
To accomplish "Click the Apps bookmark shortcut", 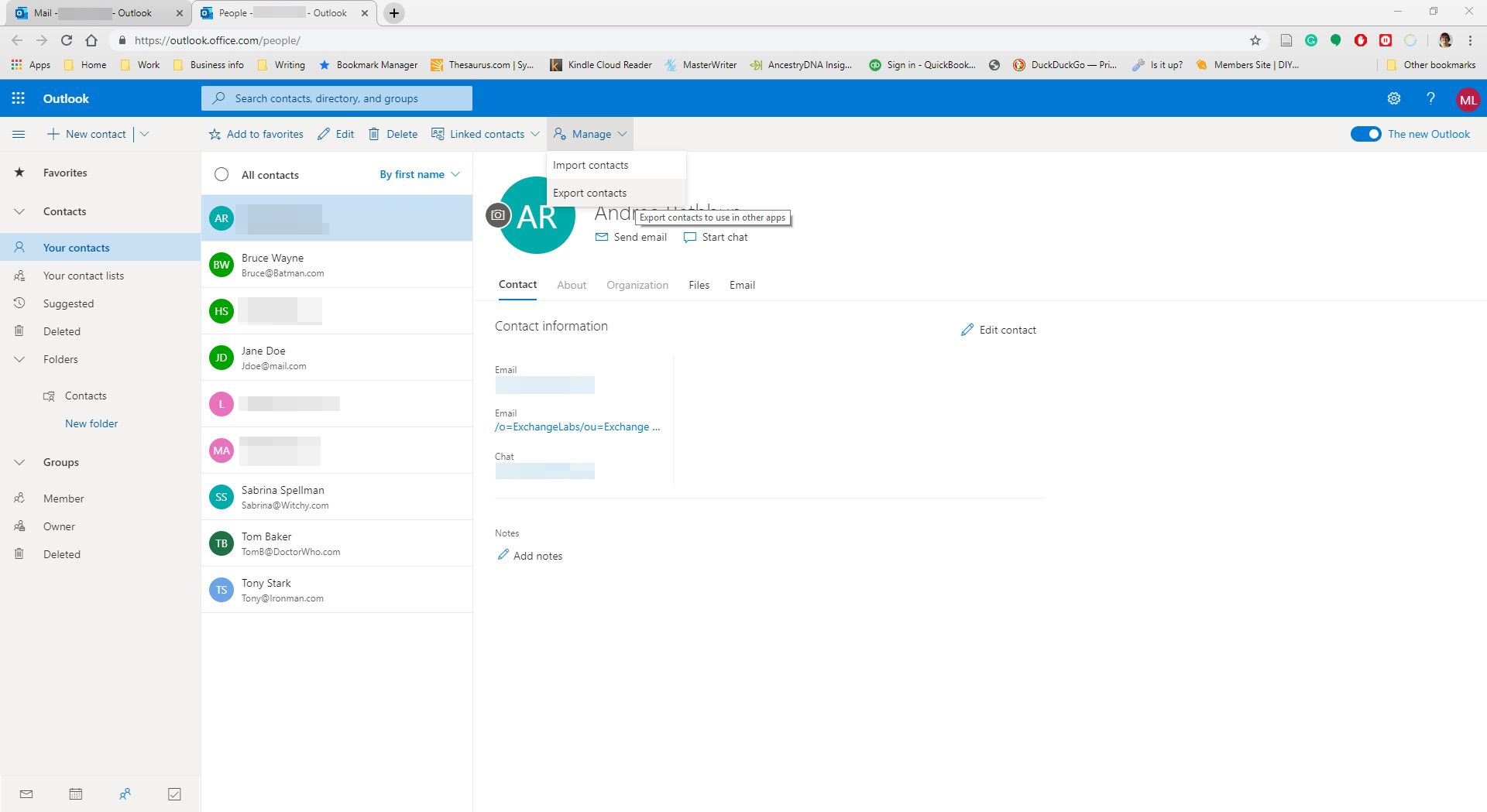I will pyautogui.click(x=31, y=65).
